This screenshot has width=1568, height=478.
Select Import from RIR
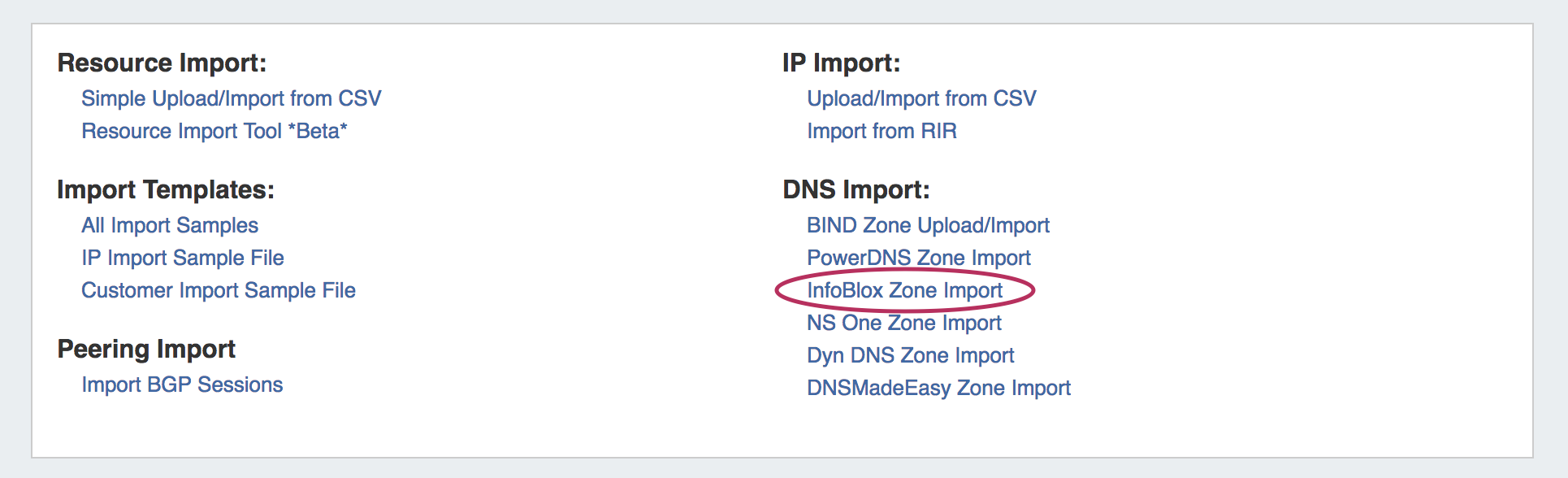pos(881,131)
